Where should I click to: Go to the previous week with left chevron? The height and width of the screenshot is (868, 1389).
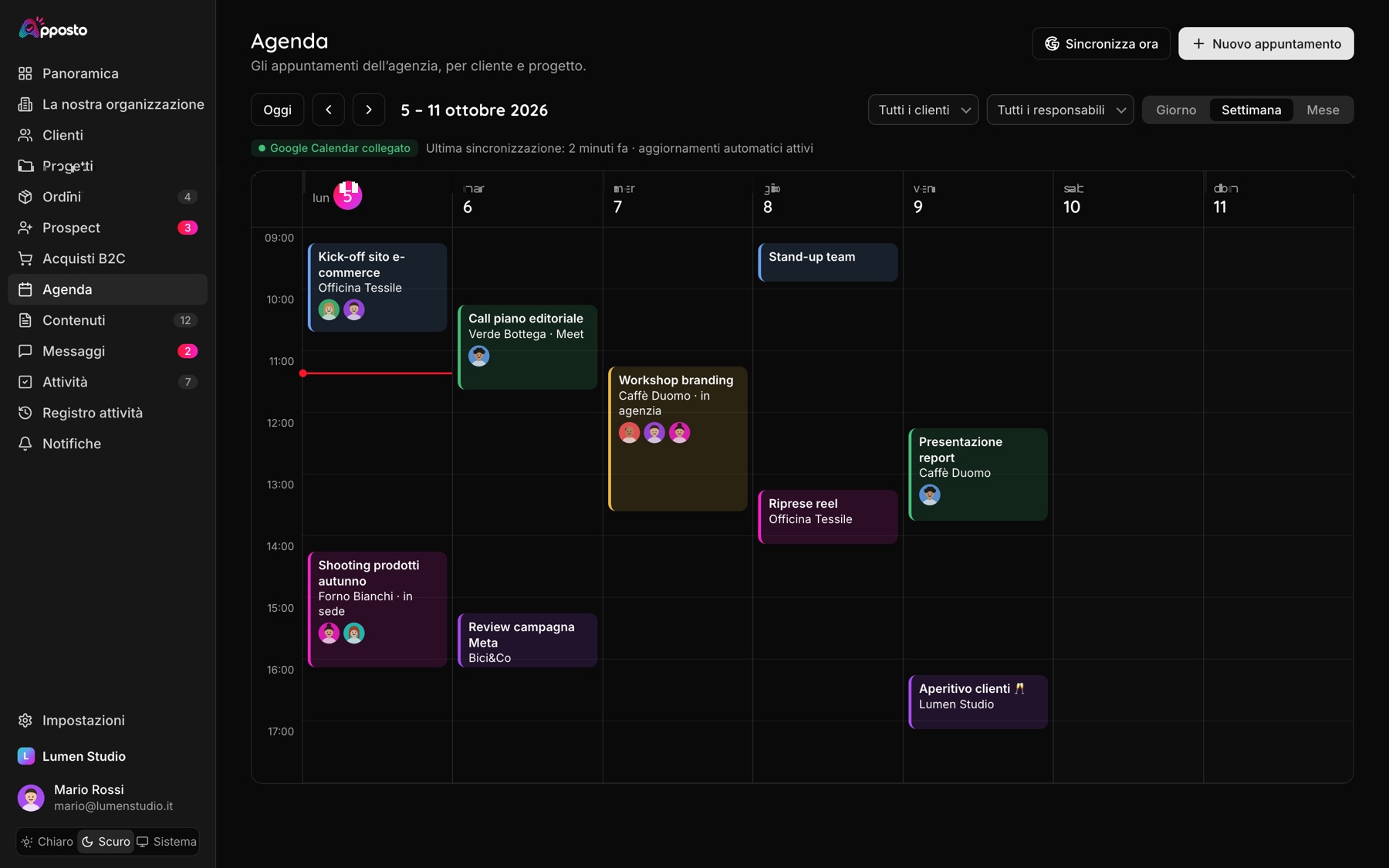click(x=329, y=110)
